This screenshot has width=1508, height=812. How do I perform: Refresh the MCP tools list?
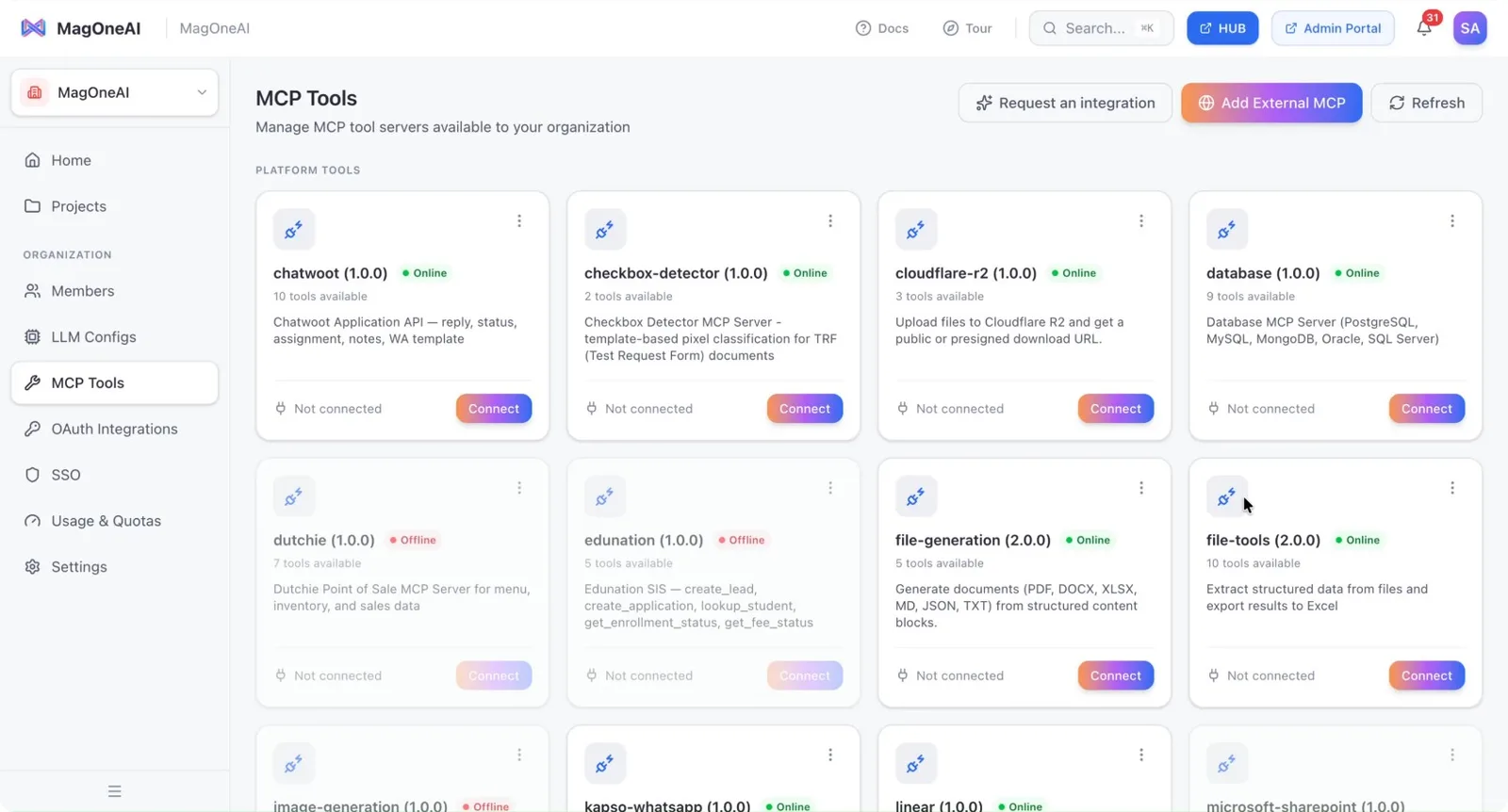coord(1427,103)
